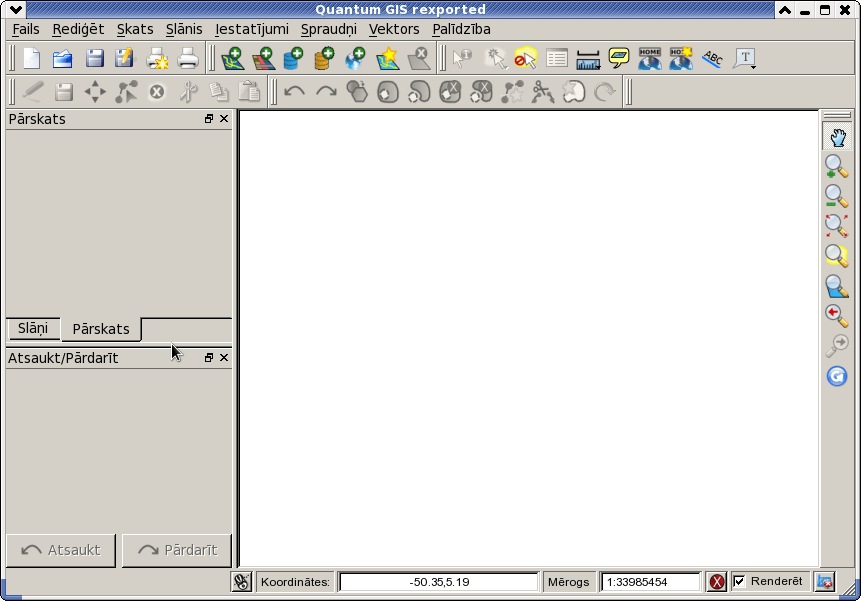Zoom to layer icon
The height and width of the screenshot is (601, 861).
click(x=837, y=286)
